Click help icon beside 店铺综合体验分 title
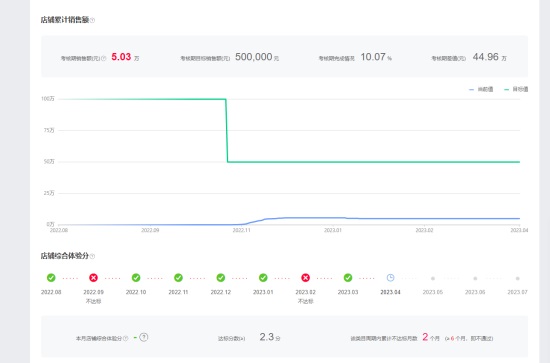Screen dimensions: 550x363 pyautogui.click(x=92, y=256)
